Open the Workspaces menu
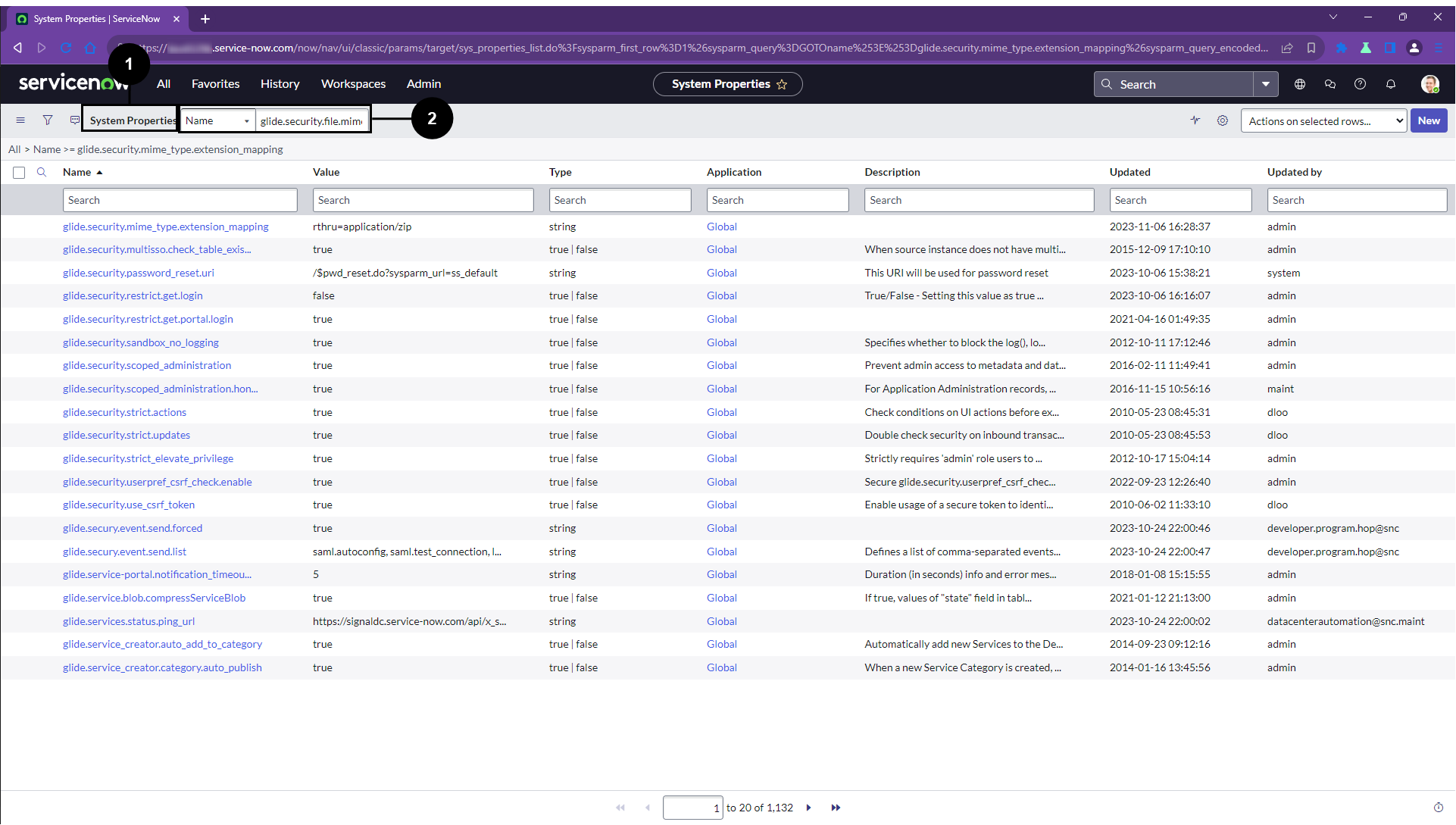1456x825 pixels. tap(353, 84)
